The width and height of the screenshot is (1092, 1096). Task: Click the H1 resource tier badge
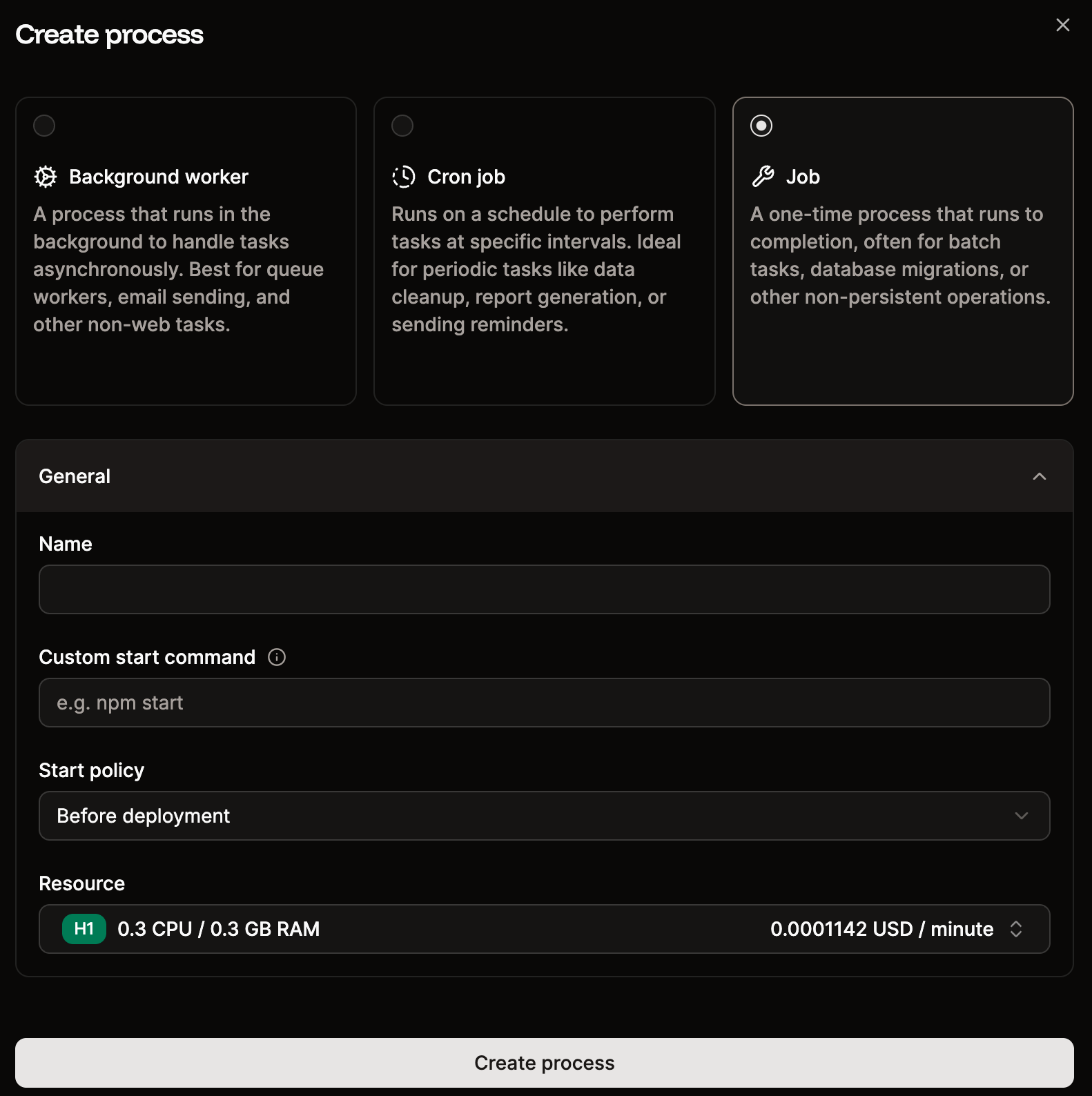tap(83, 929)
